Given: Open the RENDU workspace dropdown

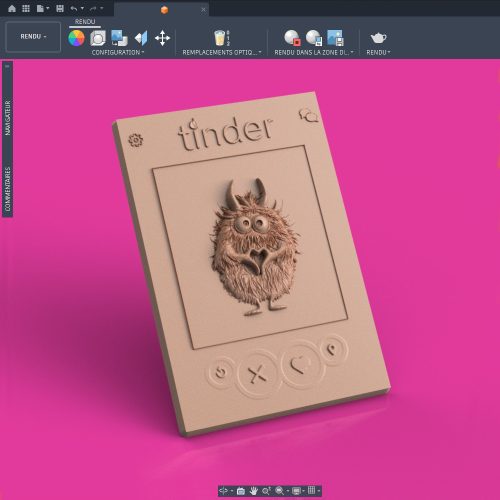Looking at the screenshot, I should [33, 36].
